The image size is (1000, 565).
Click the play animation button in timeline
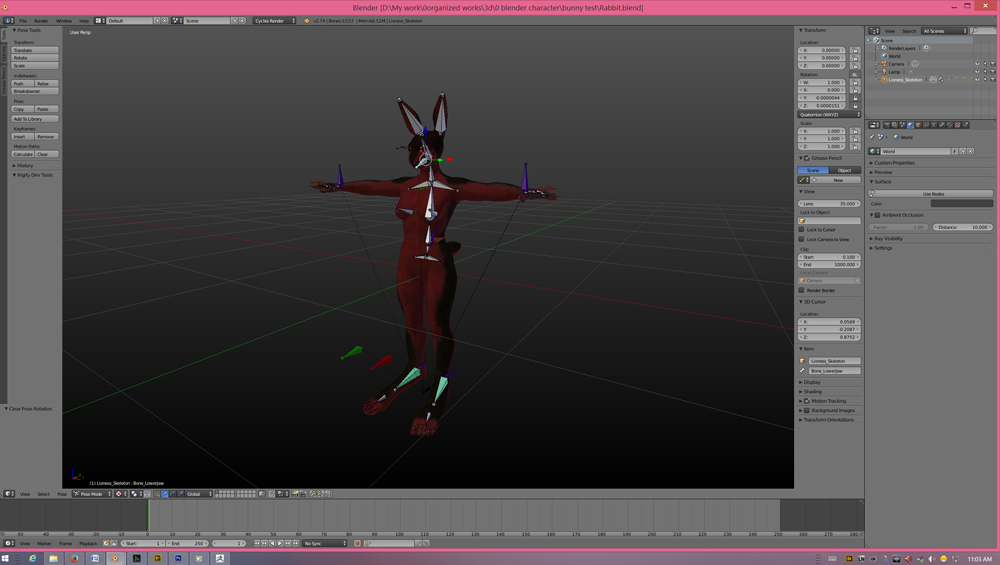(x=280, y=544)
